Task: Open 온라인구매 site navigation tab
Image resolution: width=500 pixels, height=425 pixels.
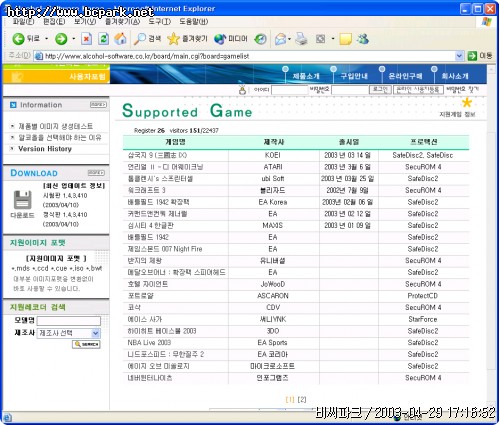Action: pyautogui.click(x=405, y=76)
